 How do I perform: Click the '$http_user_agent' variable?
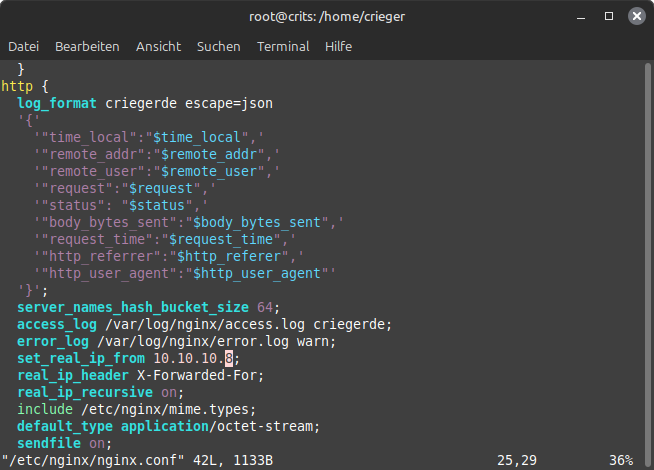point(257,274)
